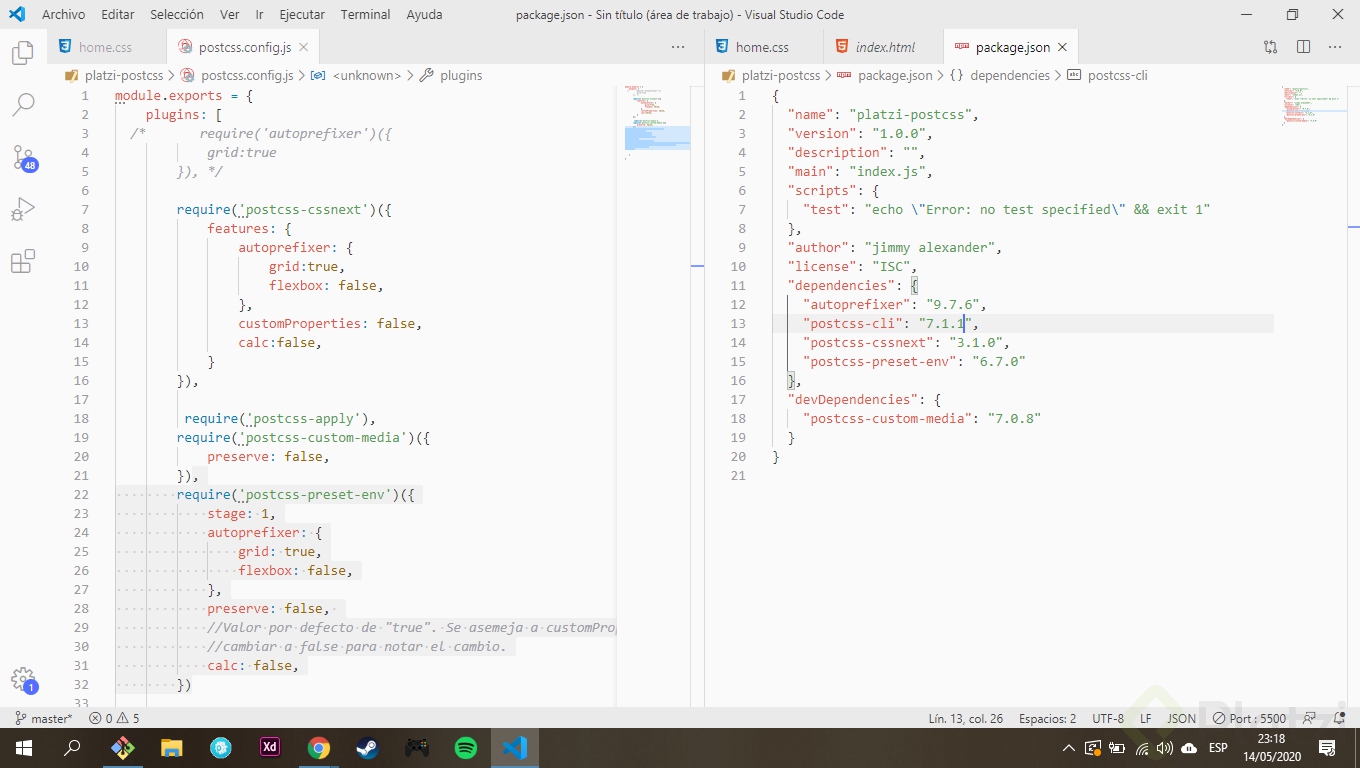
Task: Open the Explorer view in activity bar
Action: click(x=22, y=53)
